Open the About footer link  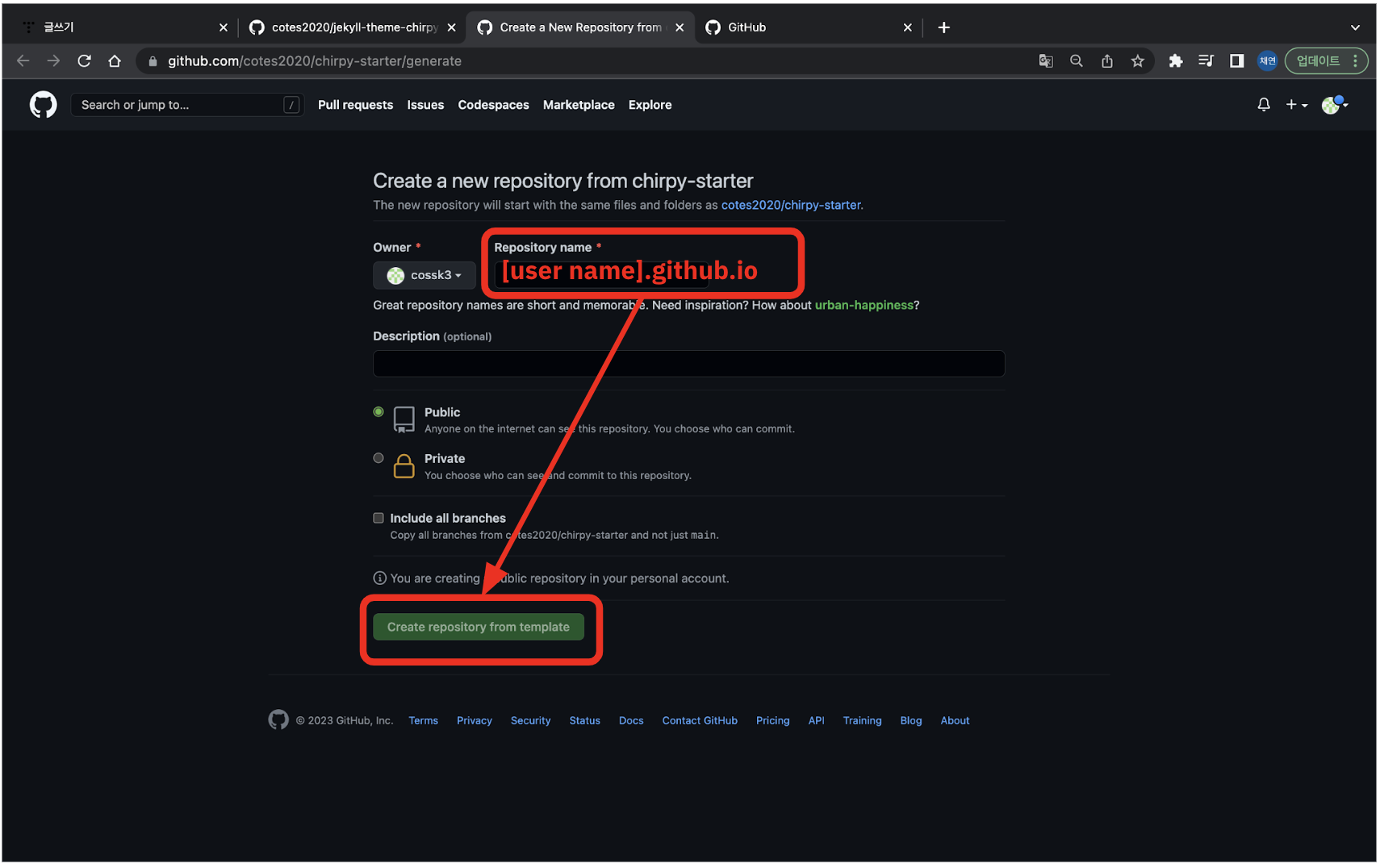tap(955, 720)
